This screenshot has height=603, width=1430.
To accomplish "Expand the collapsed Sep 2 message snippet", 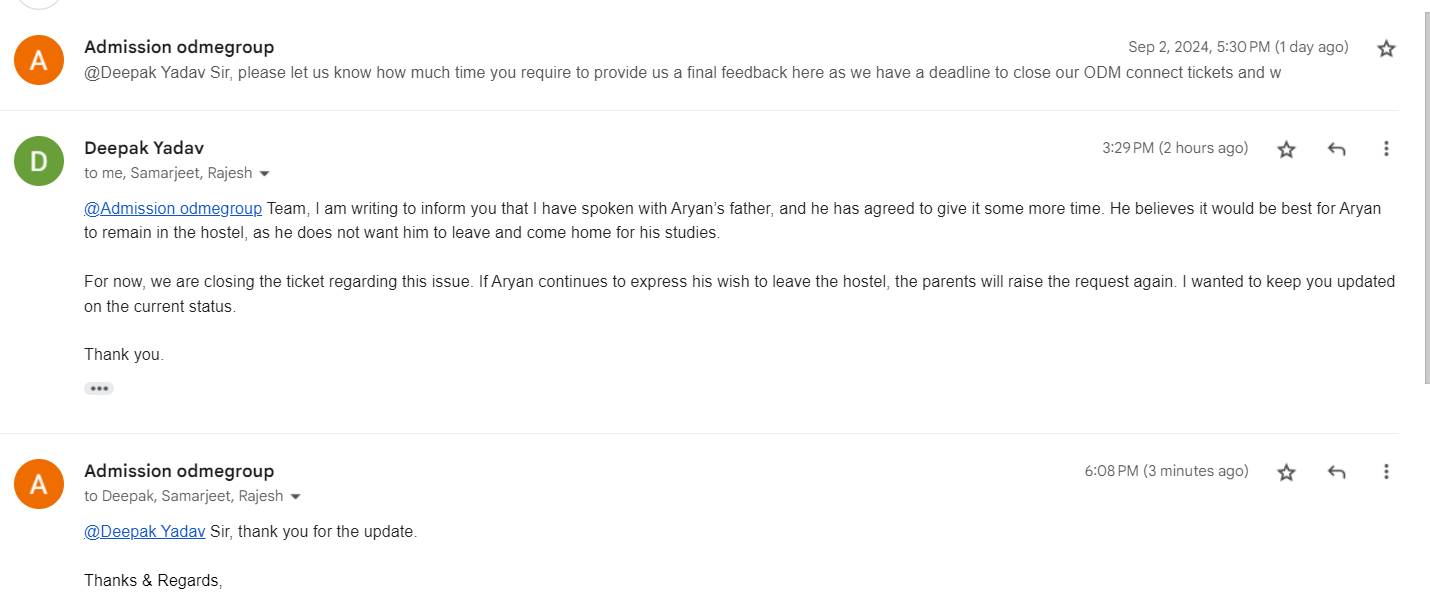I will [680, 73].
